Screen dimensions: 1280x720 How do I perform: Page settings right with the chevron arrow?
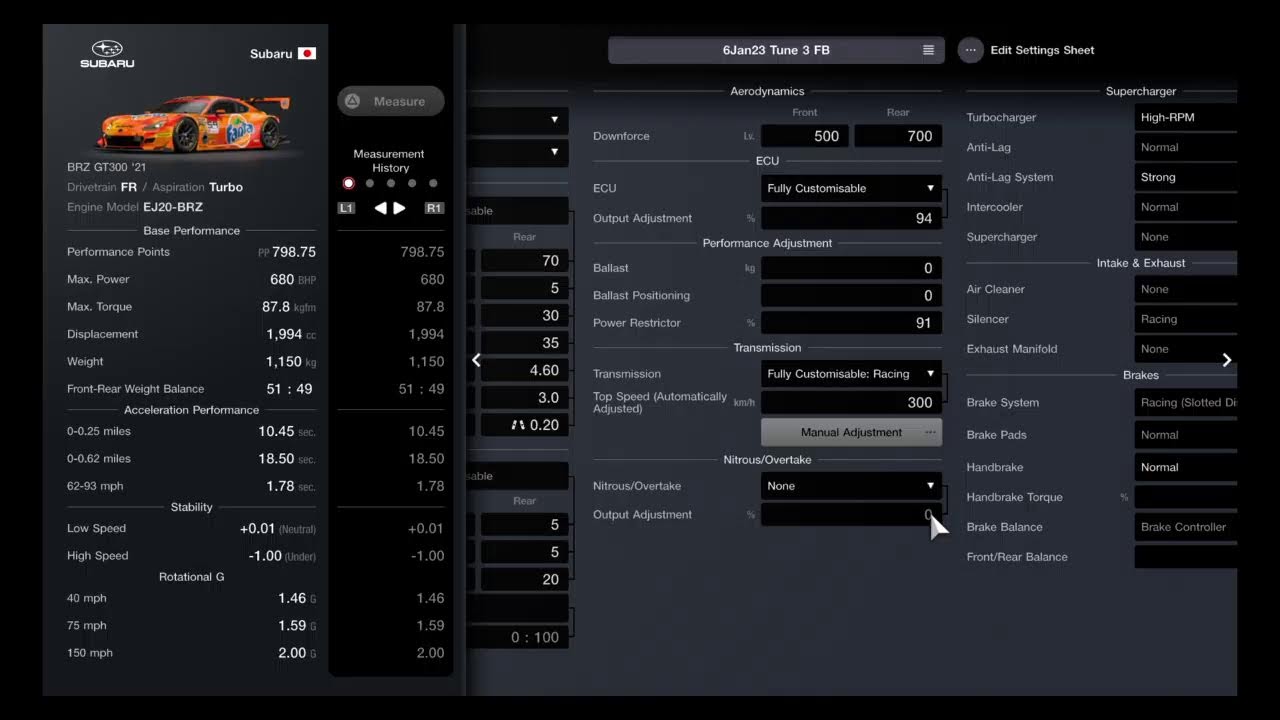[1227, 360]
